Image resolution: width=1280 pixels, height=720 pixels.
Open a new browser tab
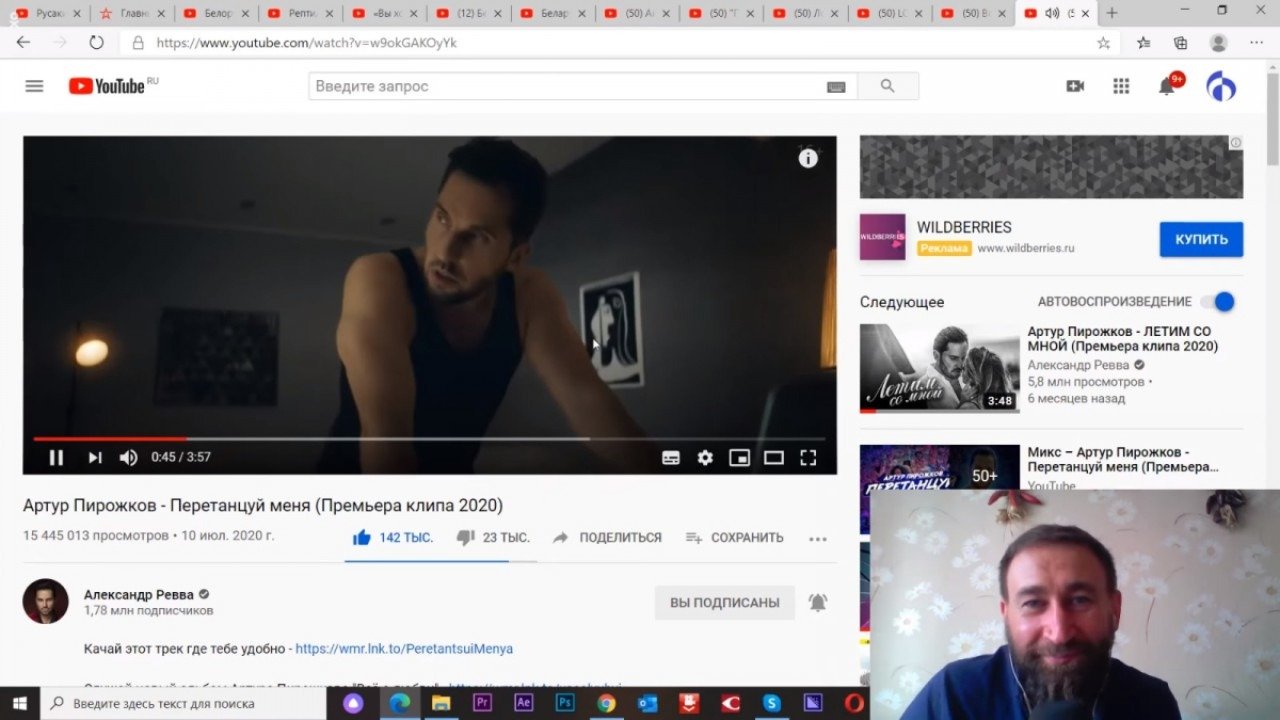tap(1111, 13)
